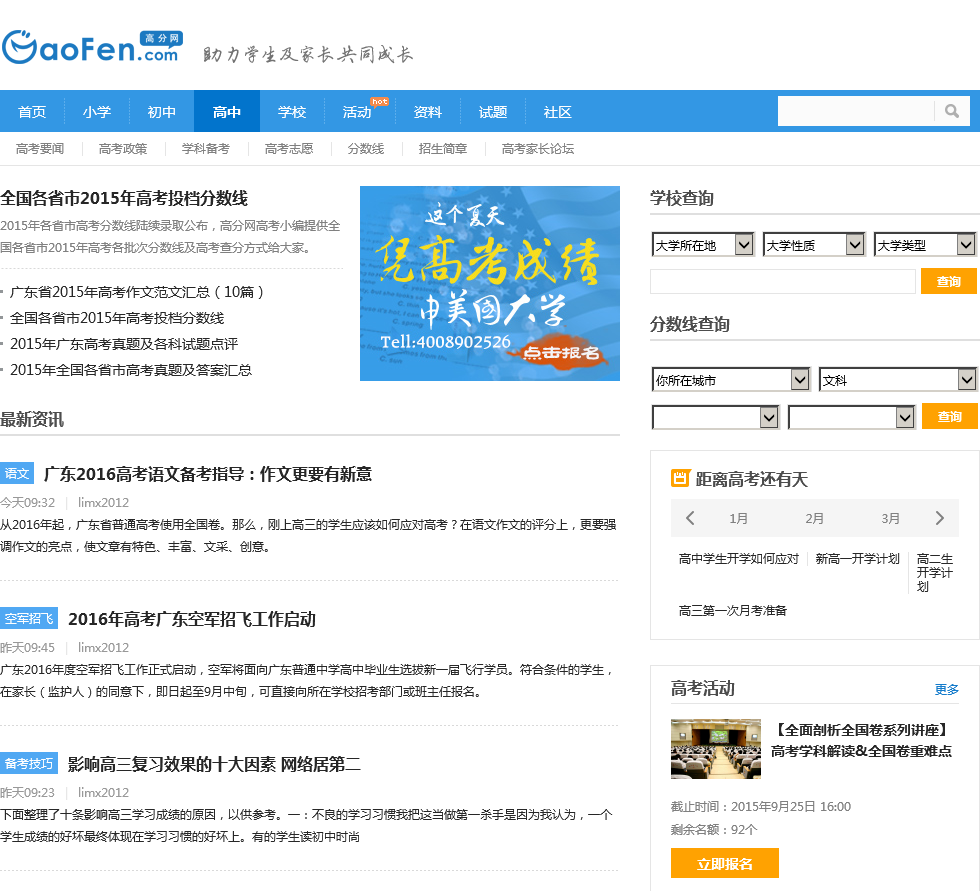The image size is (980, 891).
Task: Click the 空军招飞 category tag
Action: (x=29, y=618)
